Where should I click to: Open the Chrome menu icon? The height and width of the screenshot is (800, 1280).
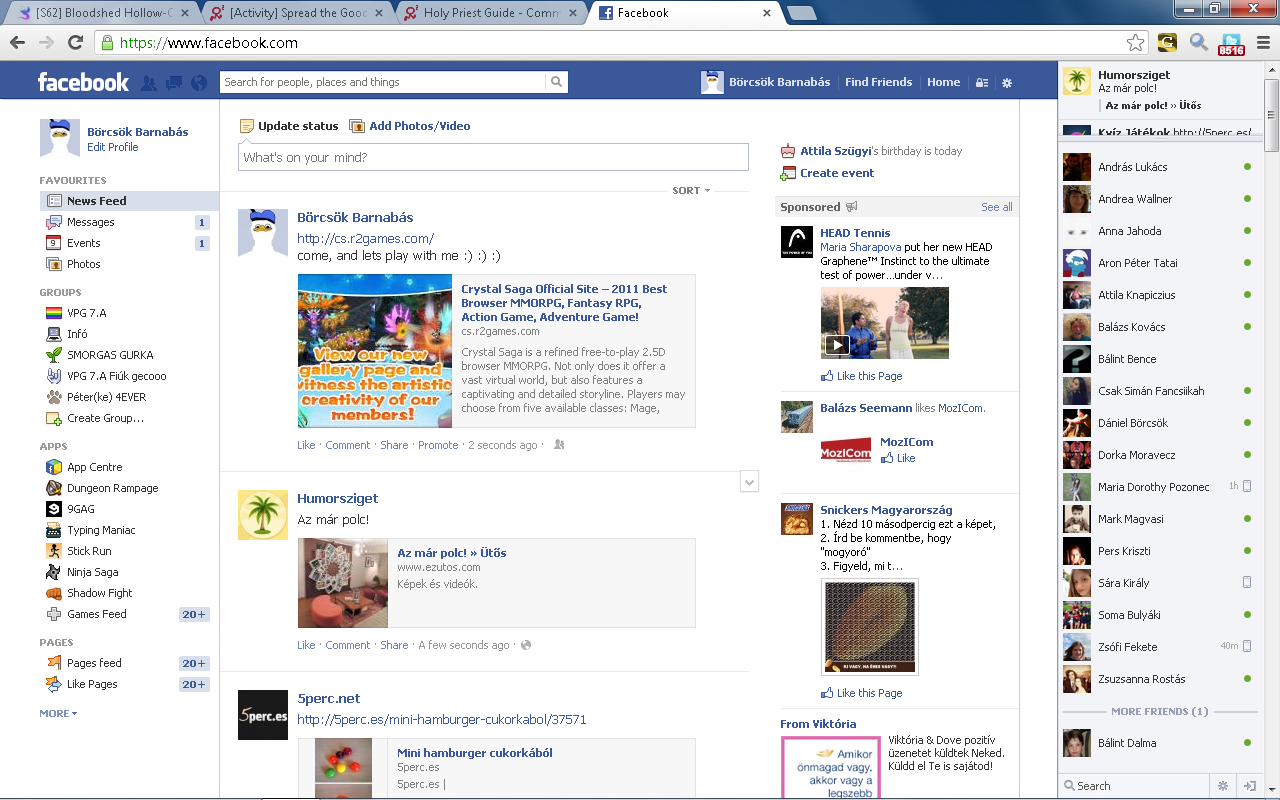pyautogui.click(x=1262, y=43)
